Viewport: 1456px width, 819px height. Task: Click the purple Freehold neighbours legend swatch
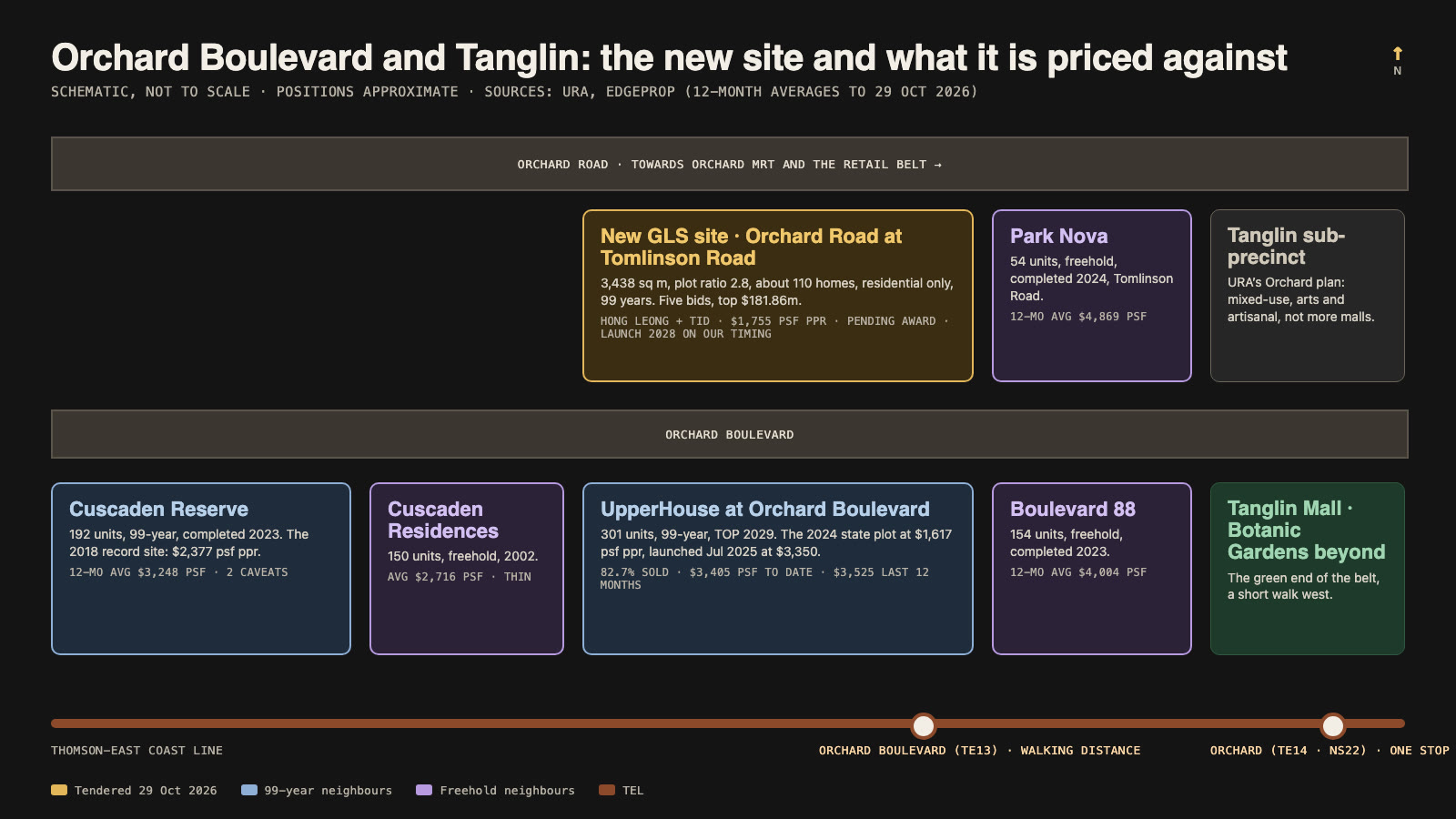pyautogui.click(x=424, y=790)
